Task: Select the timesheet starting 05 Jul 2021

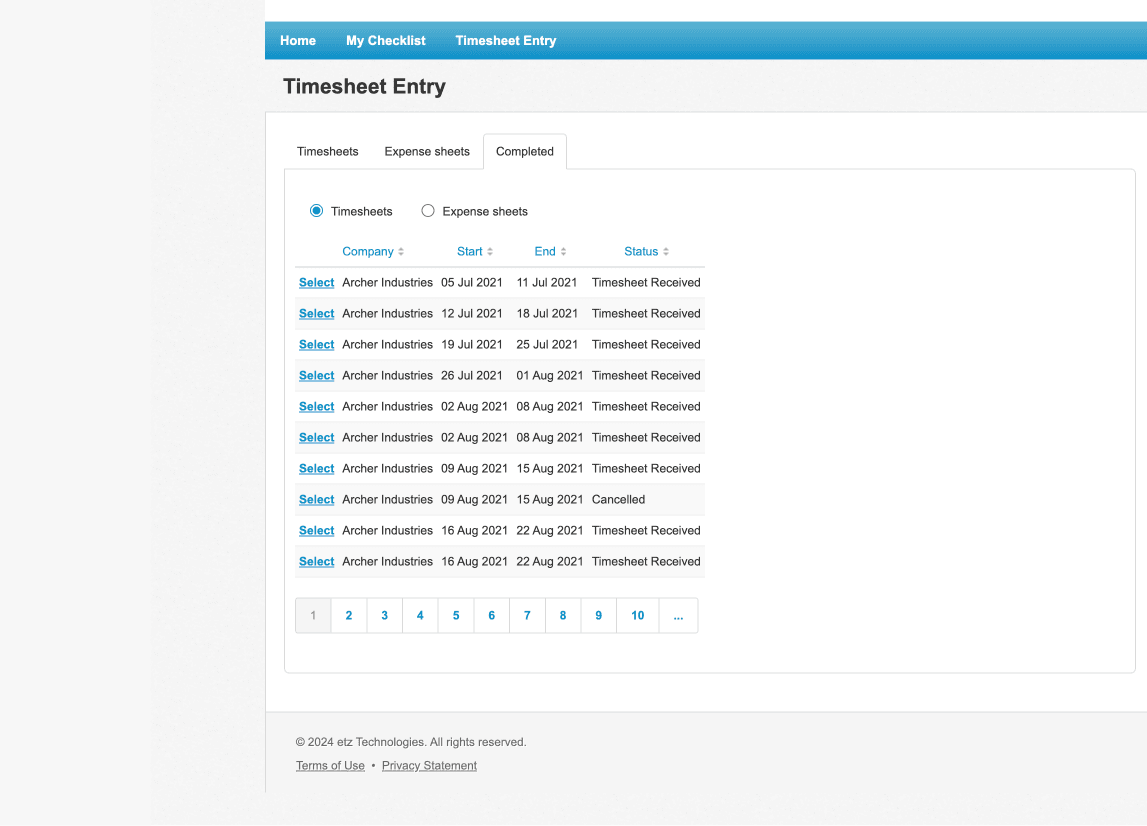Action: click(x=316, y=283)
